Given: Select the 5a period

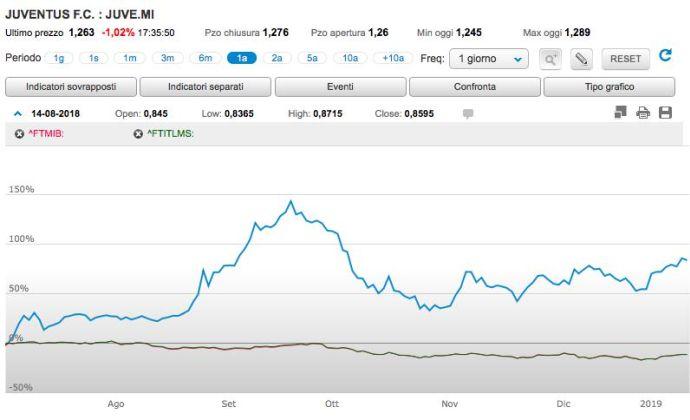Looking at the screenshot, I should [312, 58].
